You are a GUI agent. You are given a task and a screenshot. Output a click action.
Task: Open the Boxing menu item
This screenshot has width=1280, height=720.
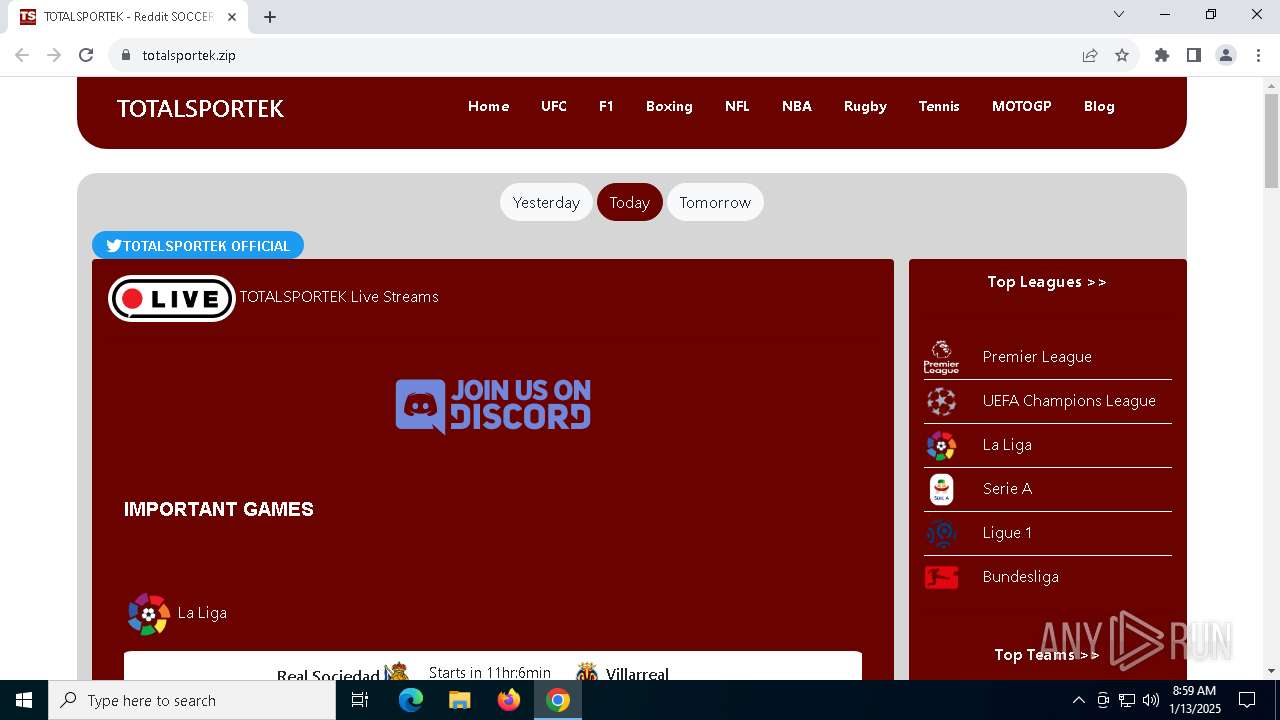(x=669, y=106)
